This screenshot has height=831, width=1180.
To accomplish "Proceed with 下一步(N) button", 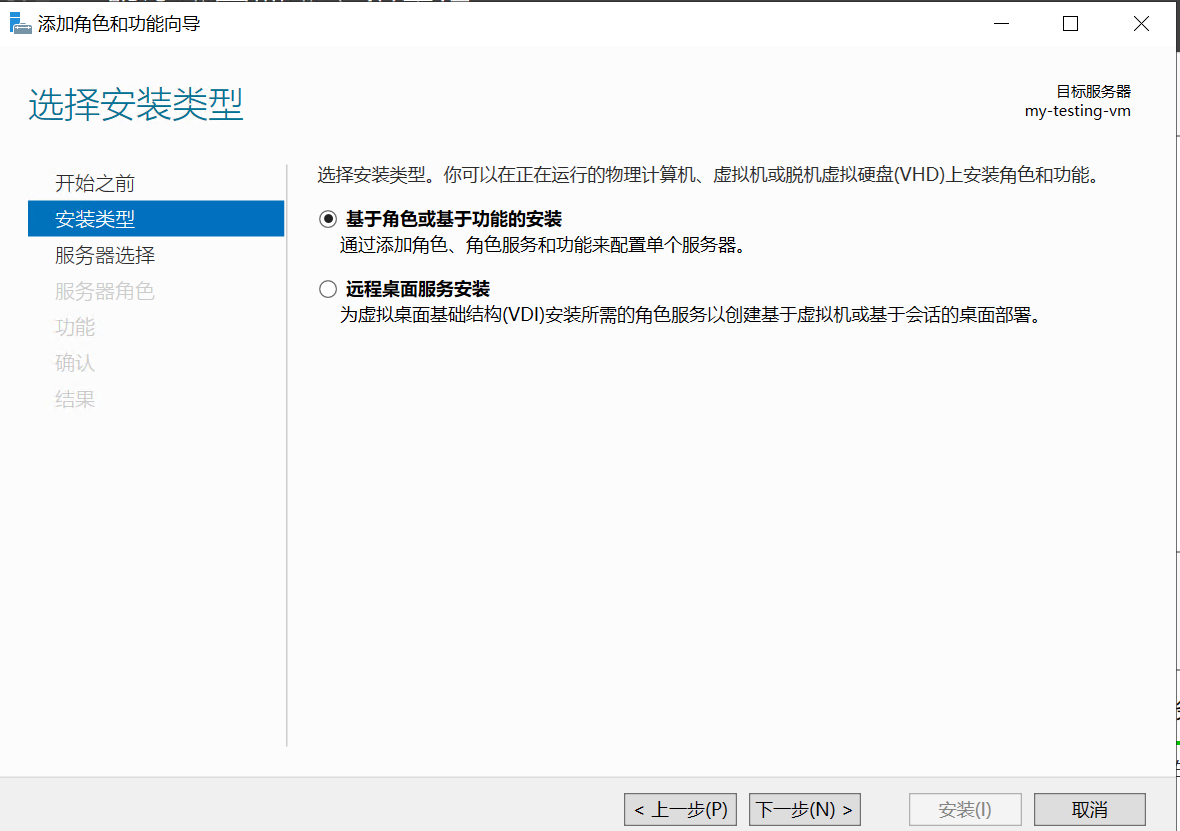I will (x=804, y=809).
